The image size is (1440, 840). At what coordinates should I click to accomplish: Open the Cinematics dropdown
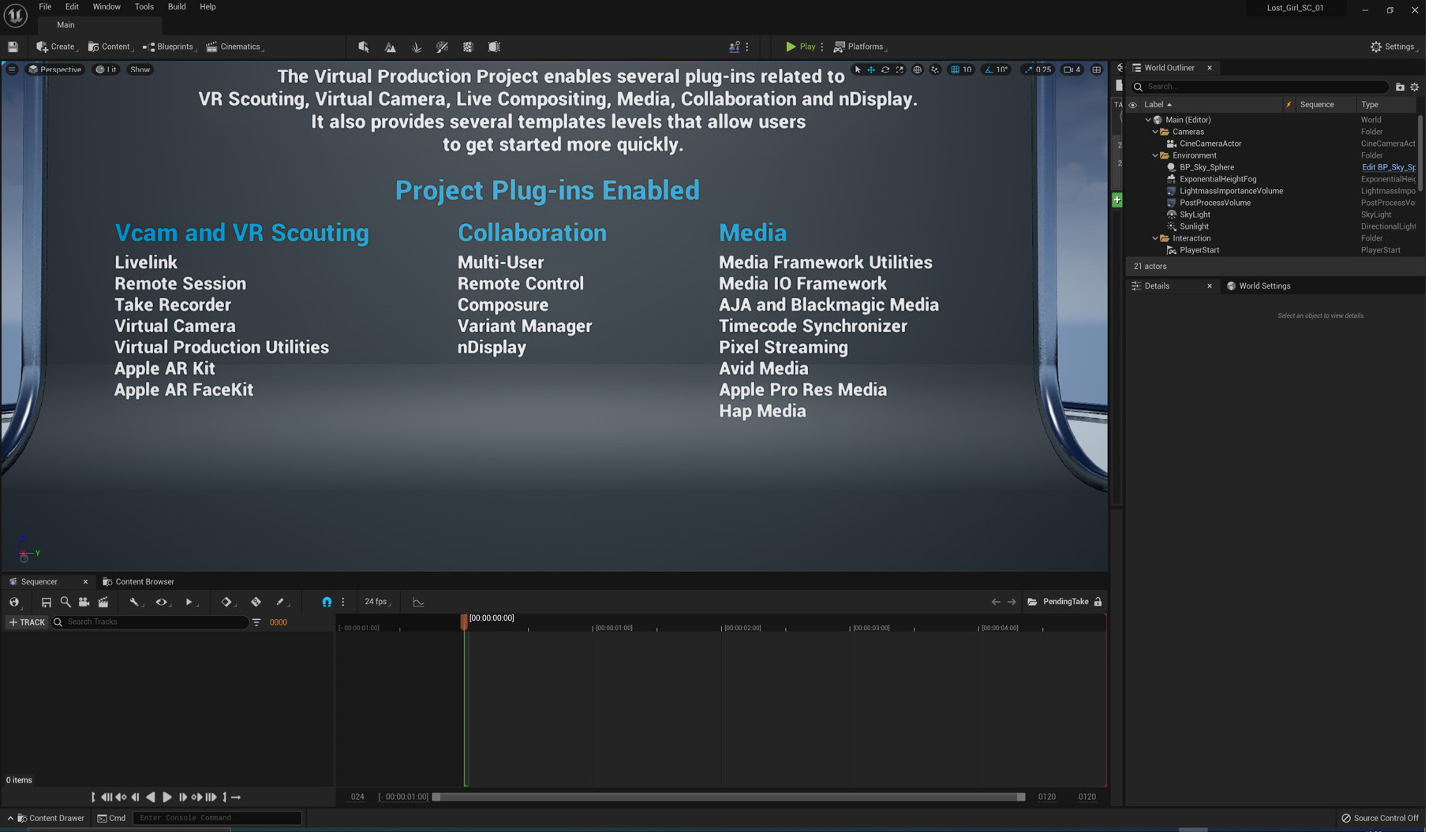234,47
